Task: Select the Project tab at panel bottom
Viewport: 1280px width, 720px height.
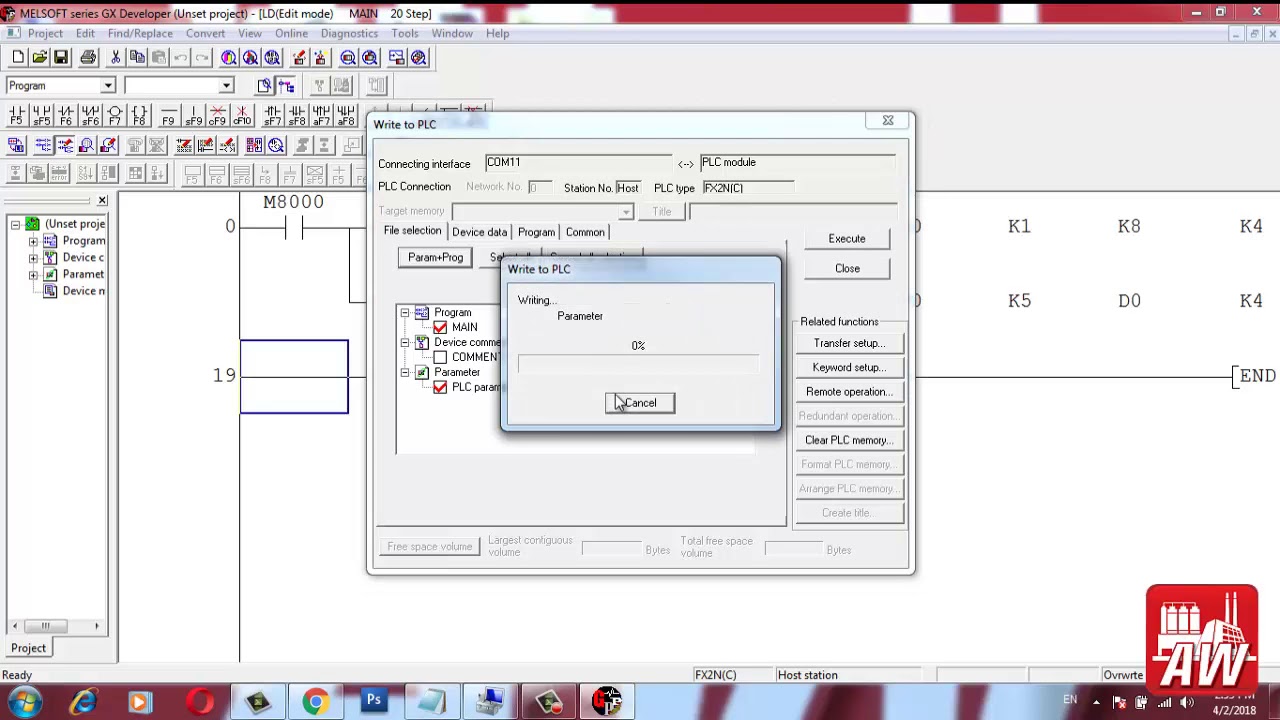Action: 28,648
